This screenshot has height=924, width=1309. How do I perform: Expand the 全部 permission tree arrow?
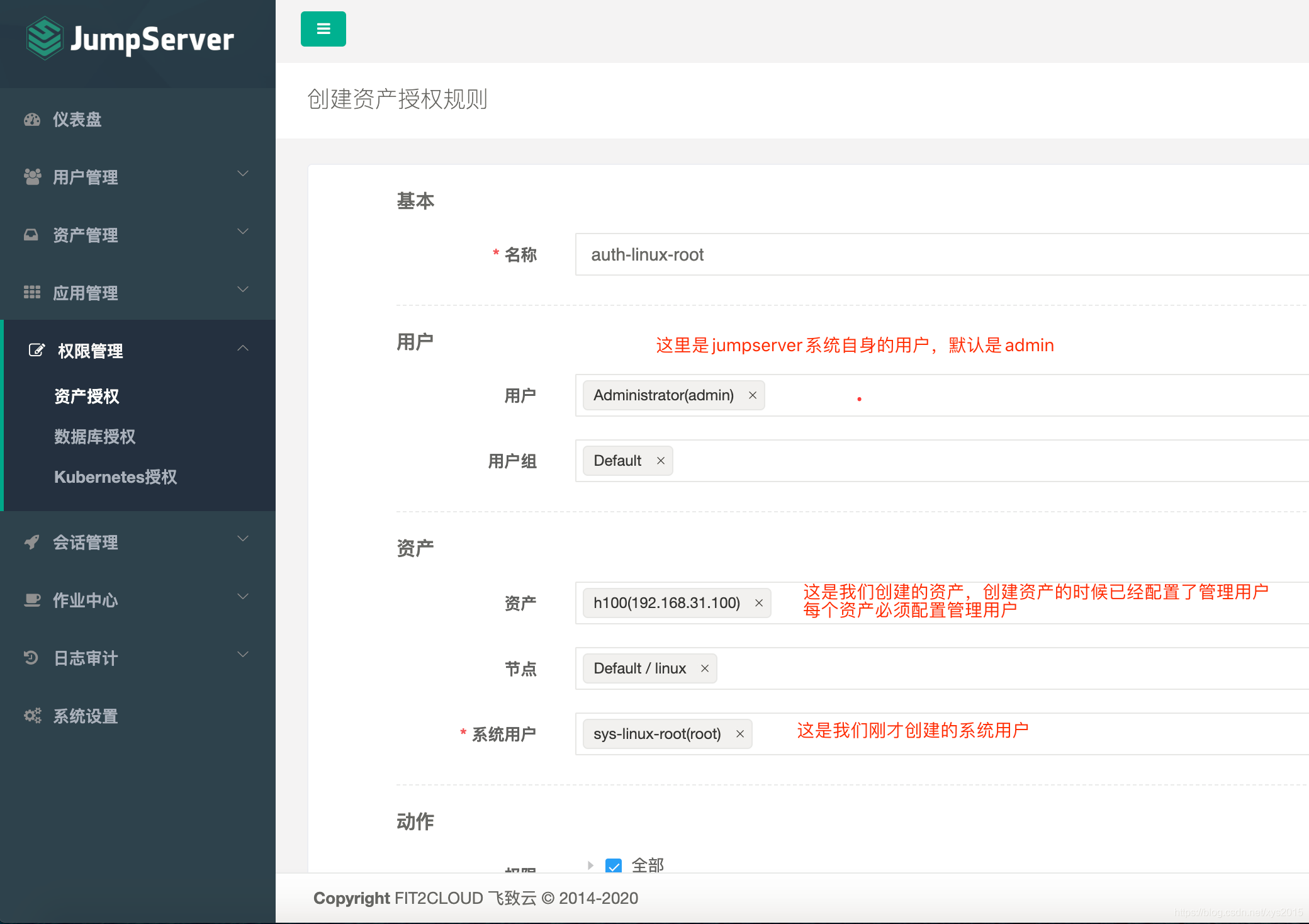coord(590,865)
